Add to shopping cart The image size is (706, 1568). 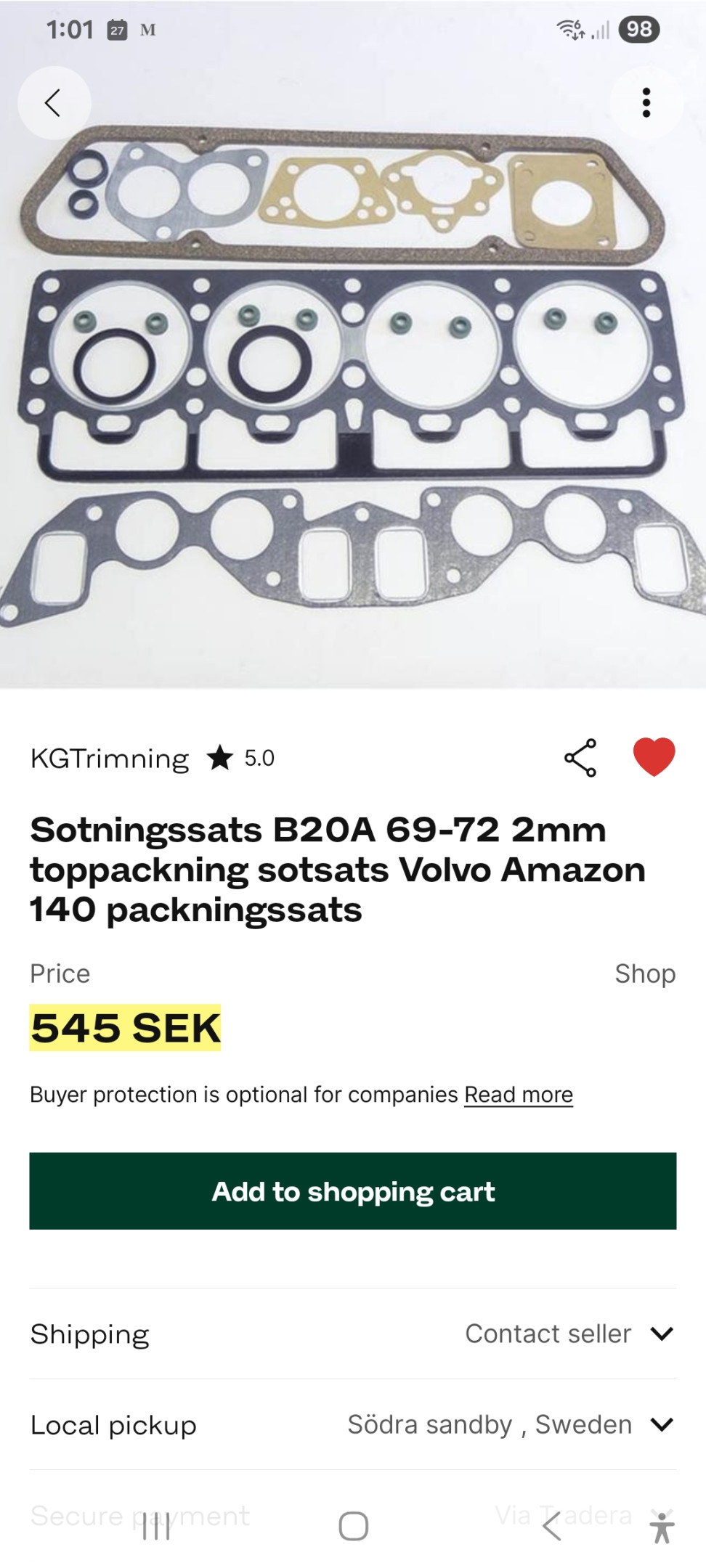click(353, 1191)
